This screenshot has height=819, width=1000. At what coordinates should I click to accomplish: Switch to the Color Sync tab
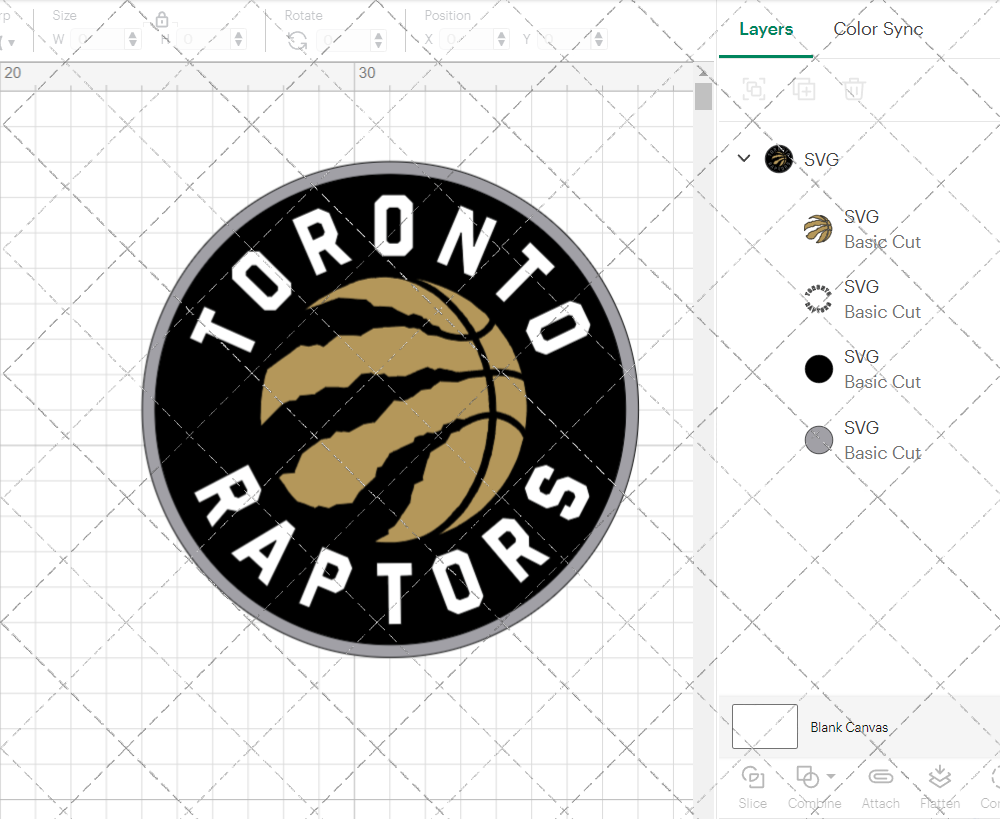878,29
